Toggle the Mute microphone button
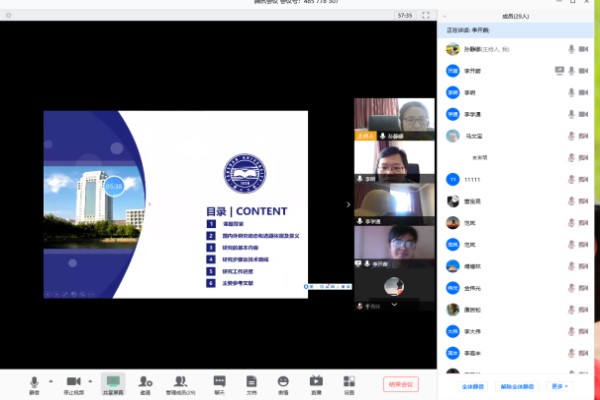 [x=34, y=384]
